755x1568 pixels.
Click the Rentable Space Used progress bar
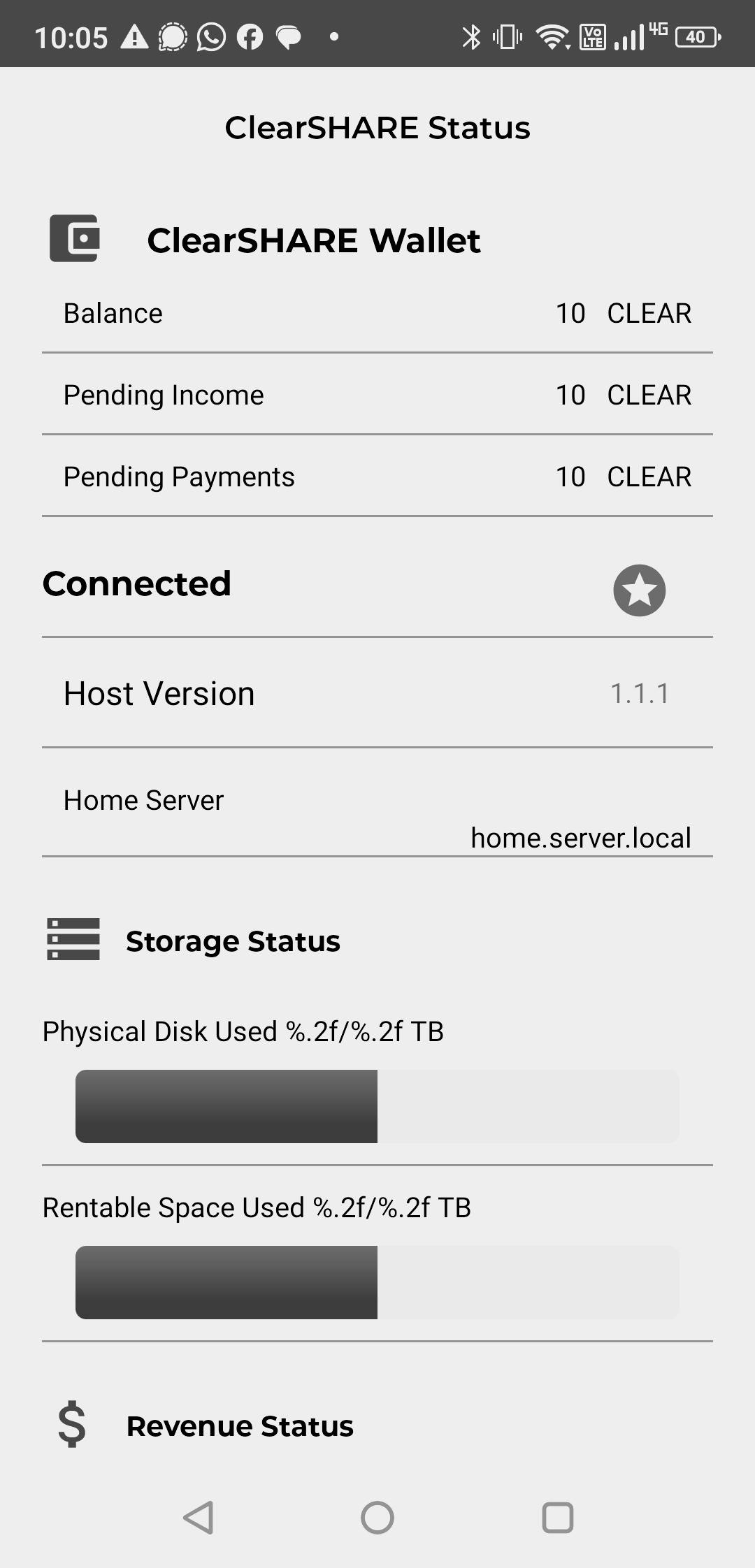pyautogui.click(x=377, y=1282)
